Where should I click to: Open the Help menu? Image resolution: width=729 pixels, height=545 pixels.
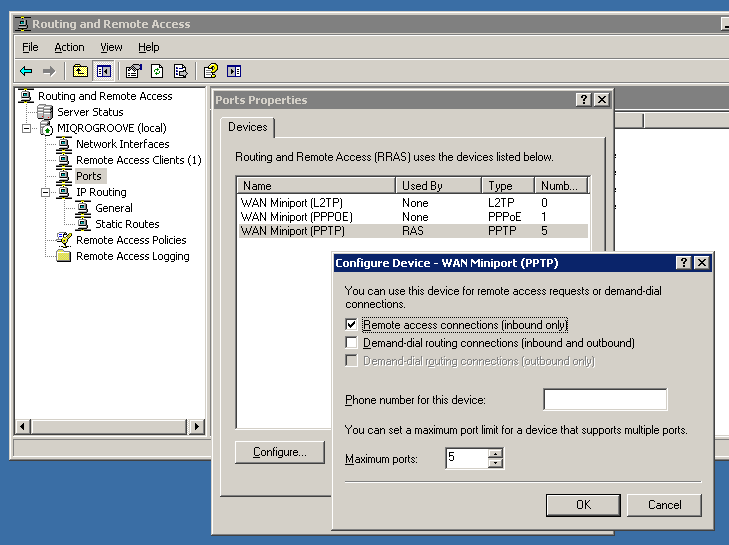point(149,47)
